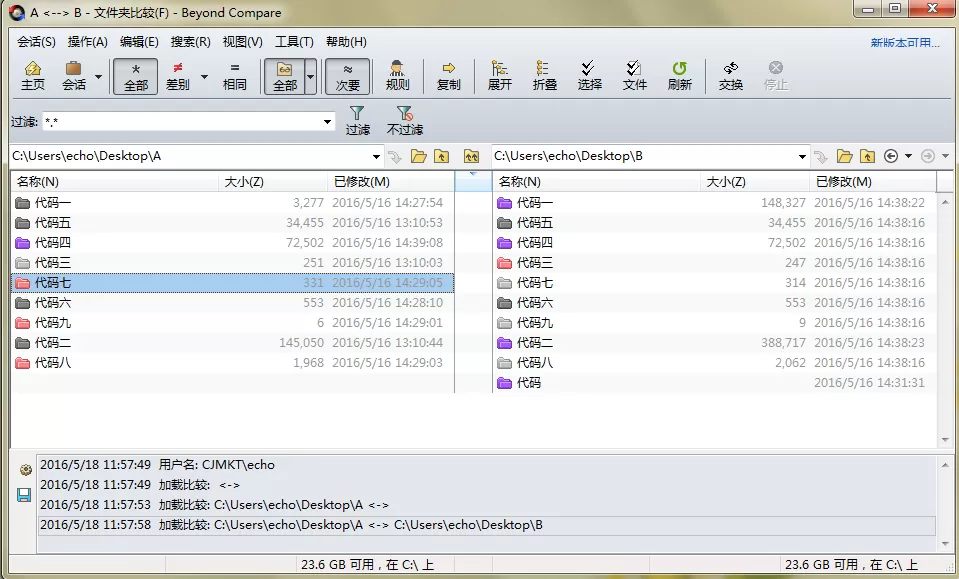Open the 规则 rules icon
Screen dimensions: 959x579
click(397, 76)
